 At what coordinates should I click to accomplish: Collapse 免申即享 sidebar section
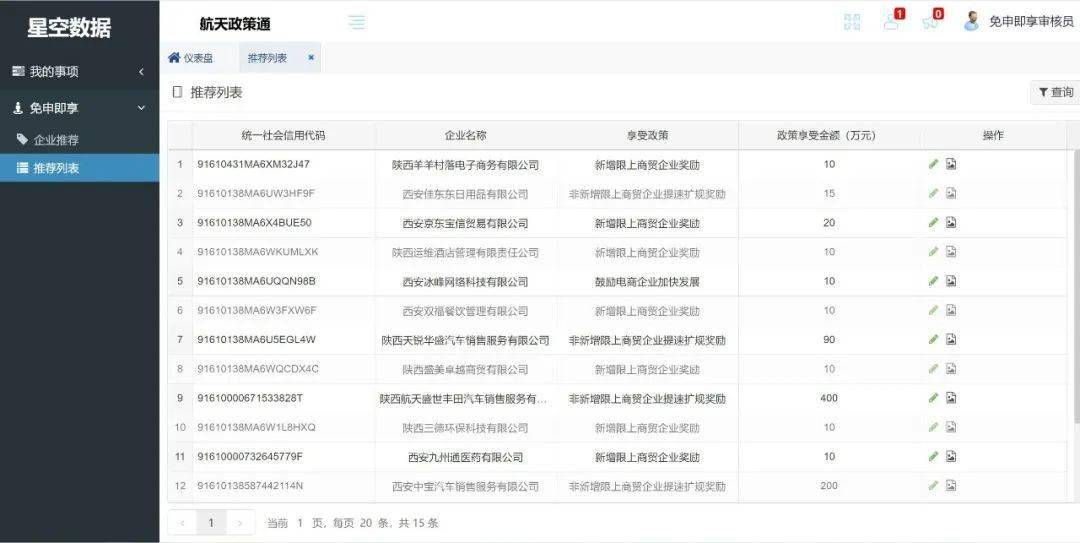[79, 108]
